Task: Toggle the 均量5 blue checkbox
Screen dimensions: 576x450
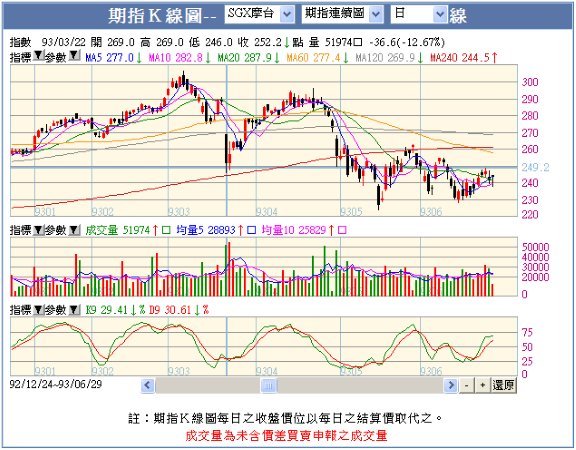Action: click(x=251, y=230)
